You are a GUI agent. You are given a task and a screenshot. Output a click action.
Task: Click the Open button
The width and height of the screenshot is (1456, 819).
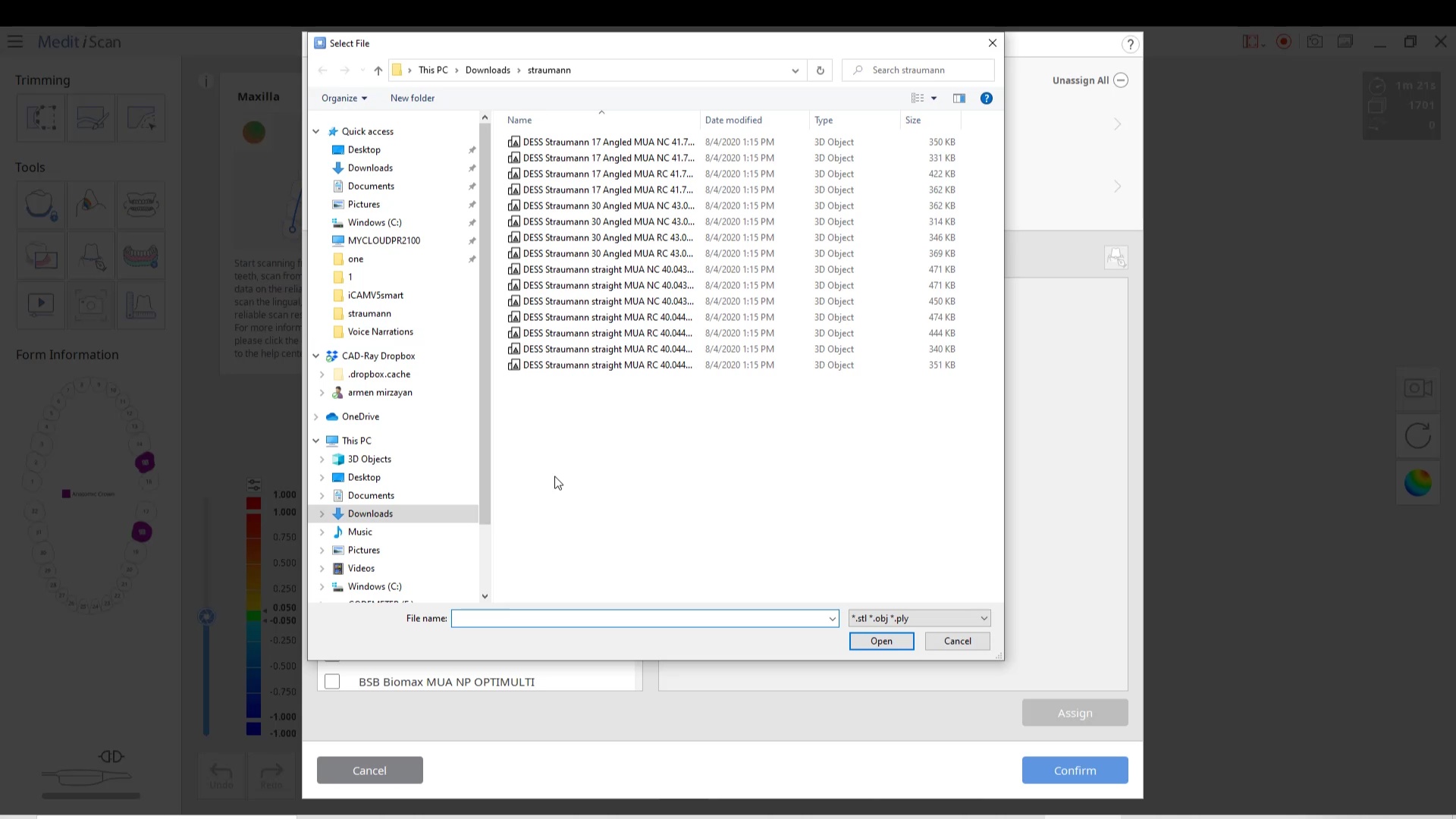tap(881, 642)
